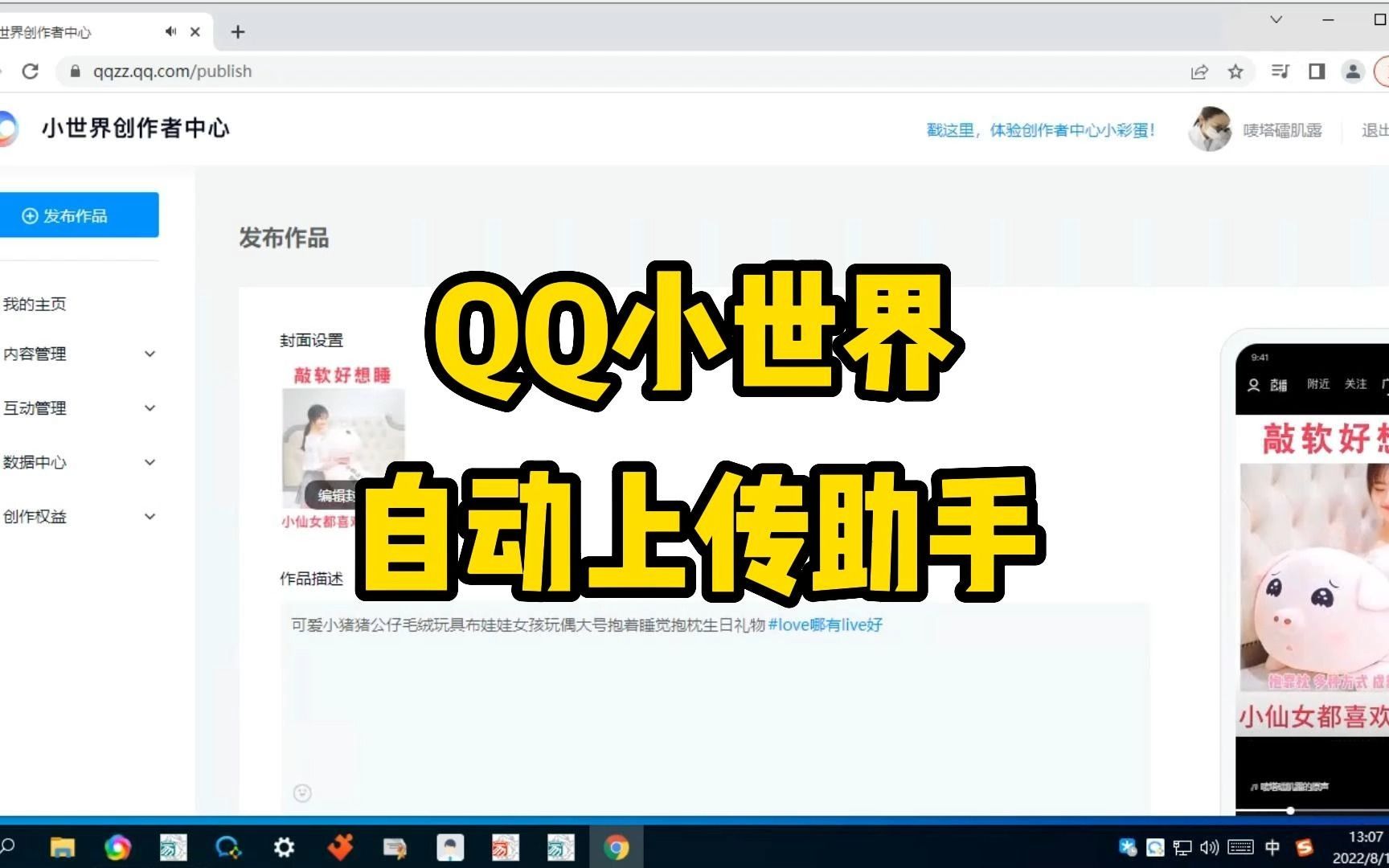1389x868 pixels.
Task: Select 直播 tab in phone preview
Action: (1279, 385)
